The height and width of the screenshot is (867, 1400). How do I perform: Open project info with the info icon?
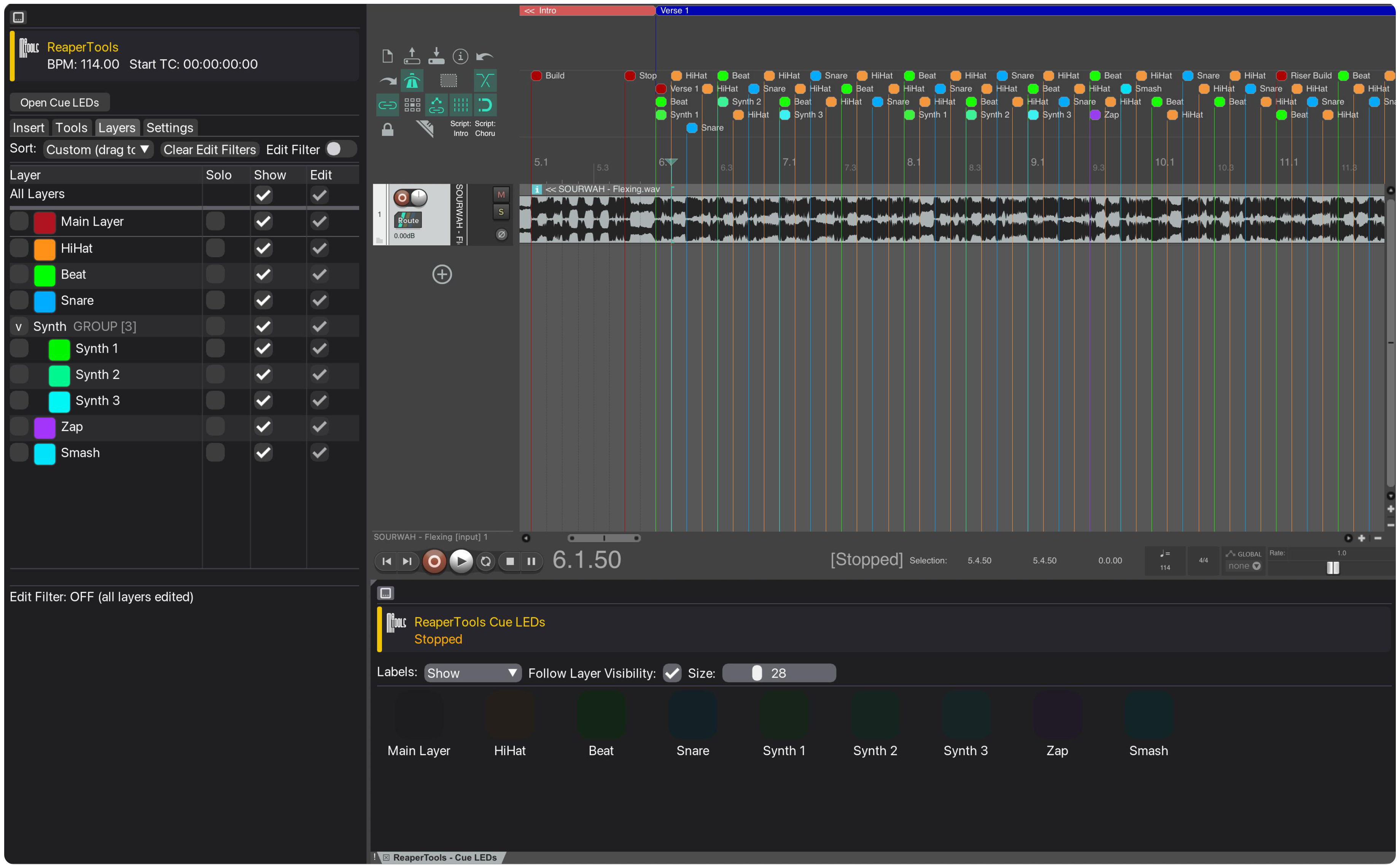[x=460, y=57]
